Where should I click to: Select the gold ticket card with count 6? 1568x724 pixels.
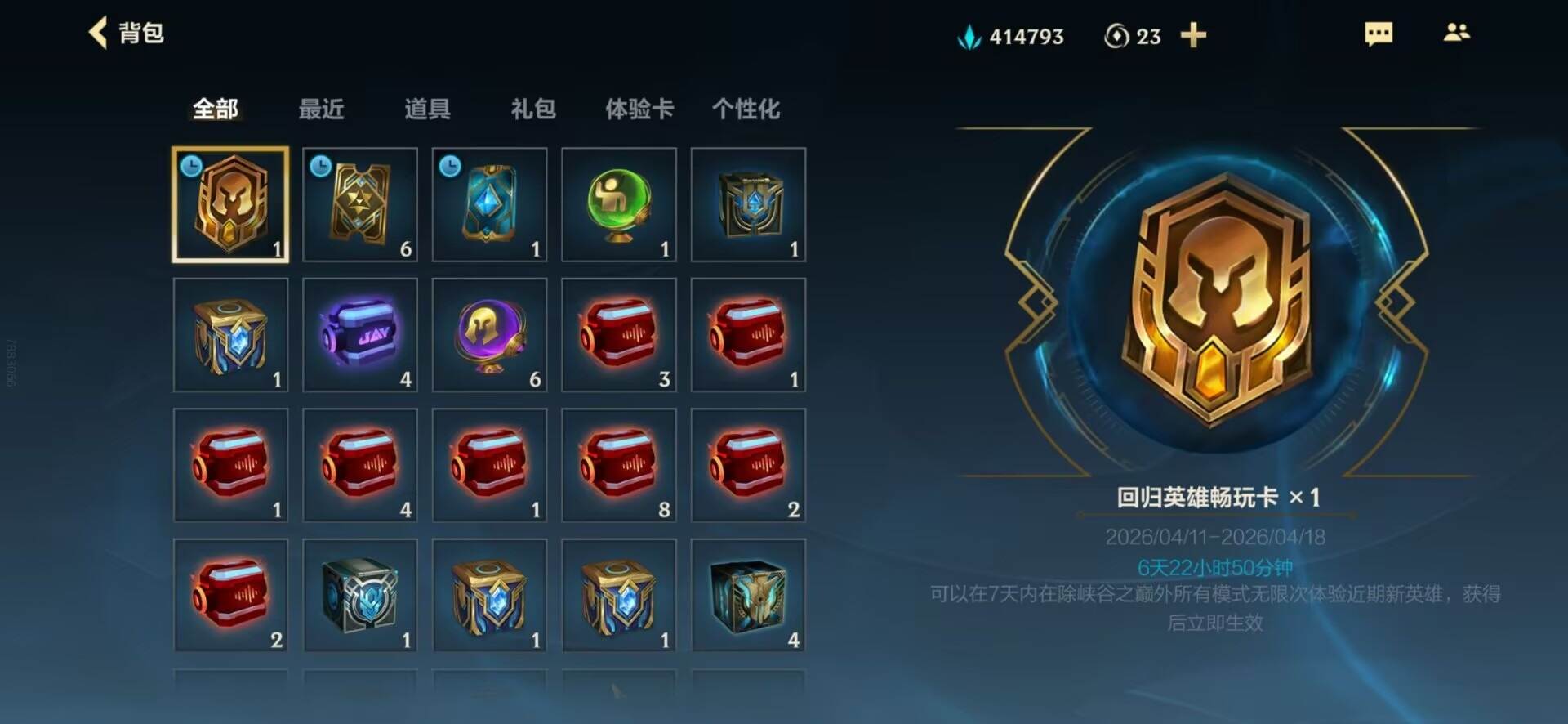pos(360,204)
